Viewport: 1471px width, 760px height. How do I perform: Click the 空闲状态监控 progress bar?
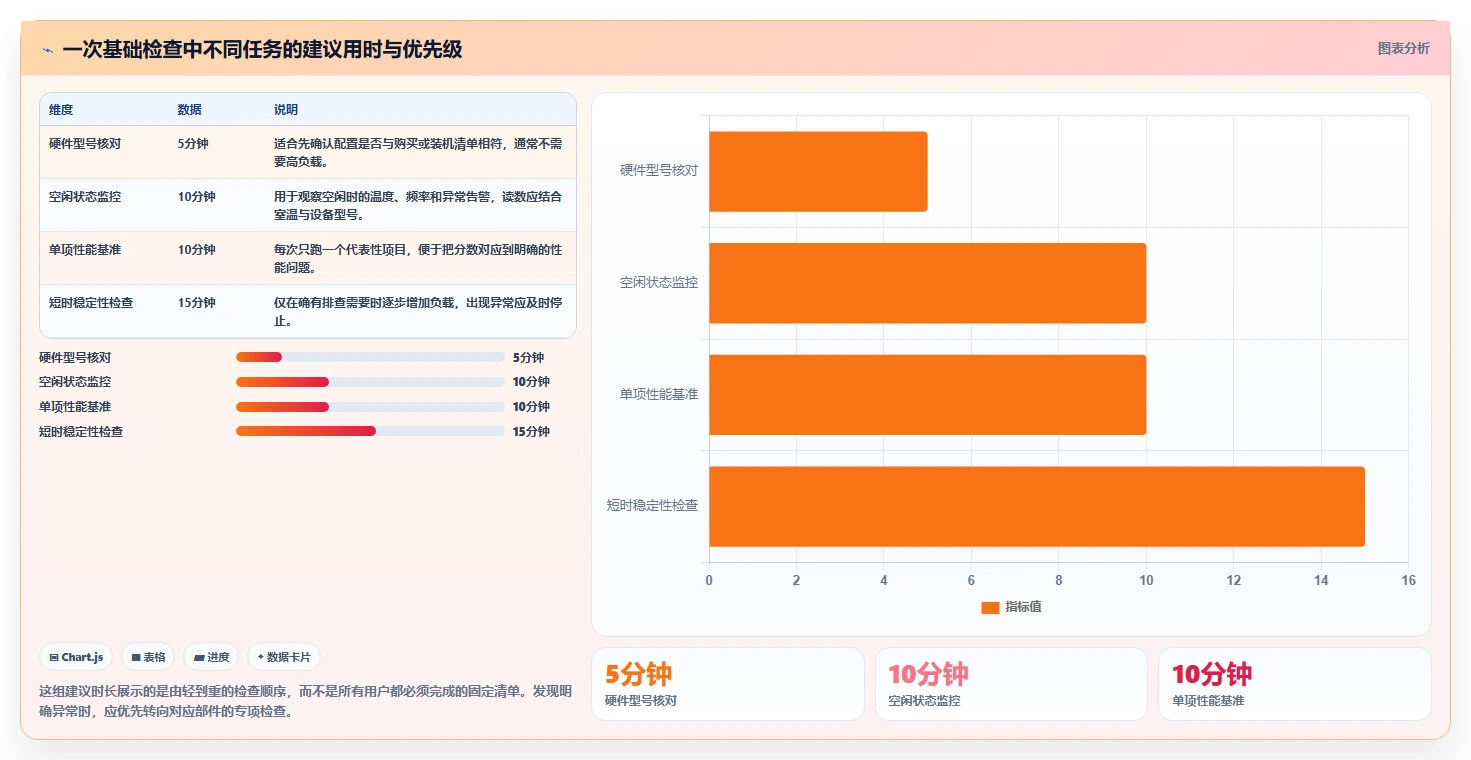pyautogui.click(x=370, y=382)
